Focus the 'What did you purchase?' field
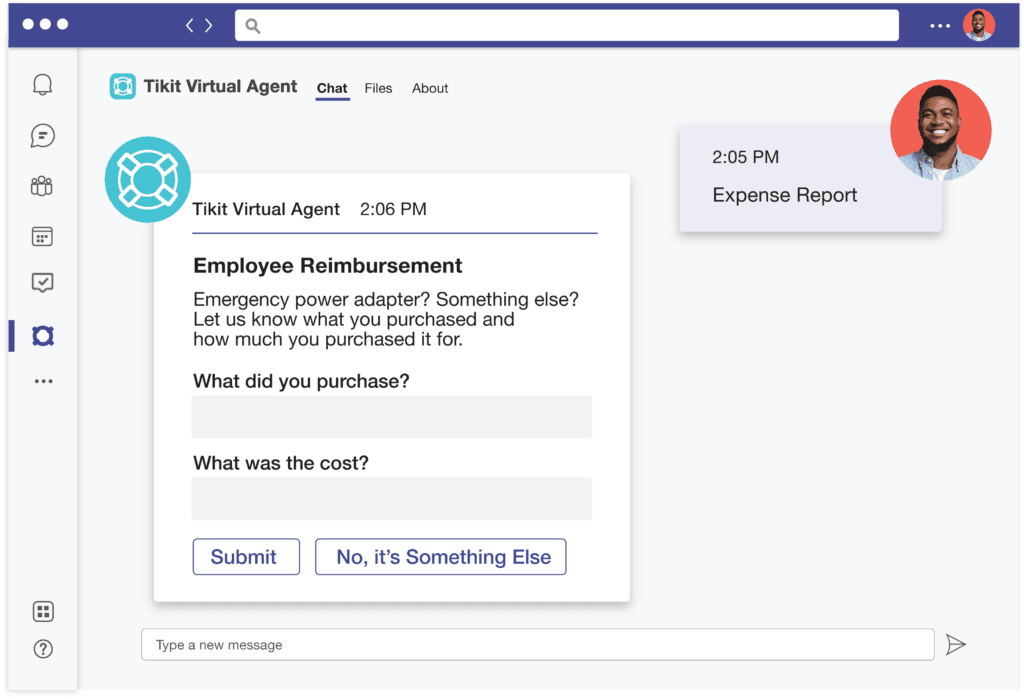The width and height of the screenshot is (1024, 699). (x=392, y=417)
